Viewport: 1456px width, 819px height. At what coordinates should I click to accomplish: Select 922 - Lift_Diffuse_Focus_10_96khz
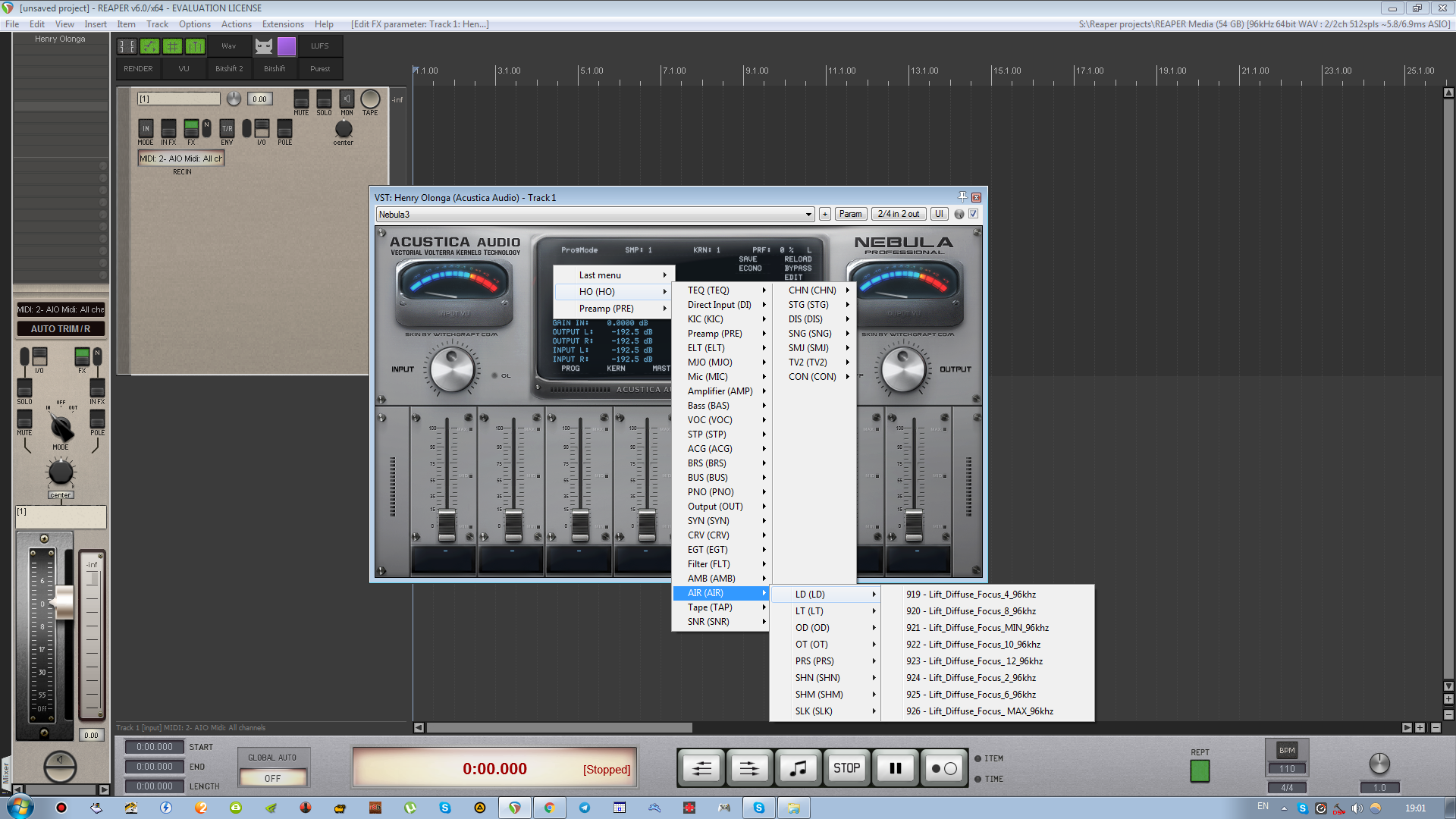(x=987, y=645)
